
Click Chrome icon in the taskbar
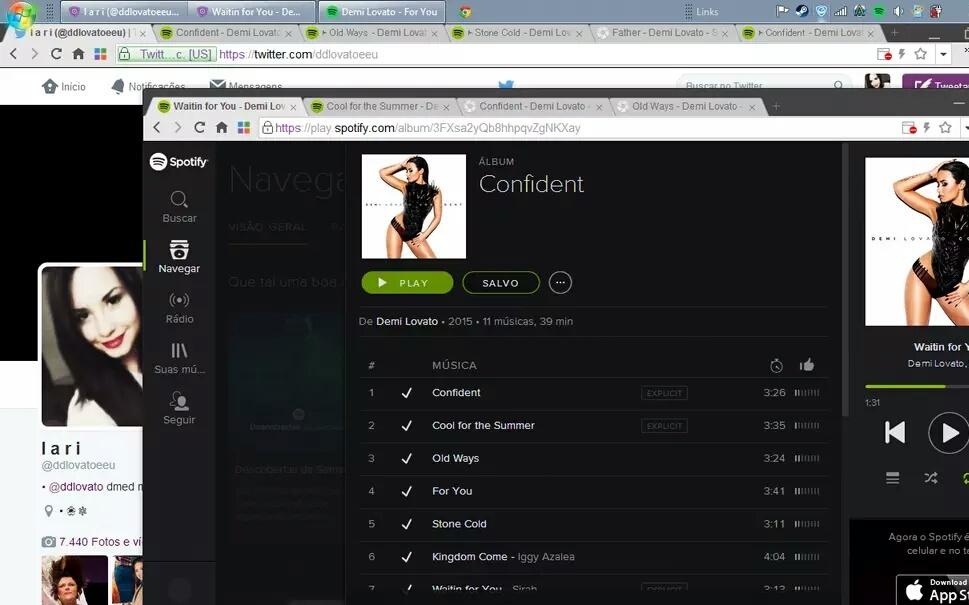pos(466,11)
